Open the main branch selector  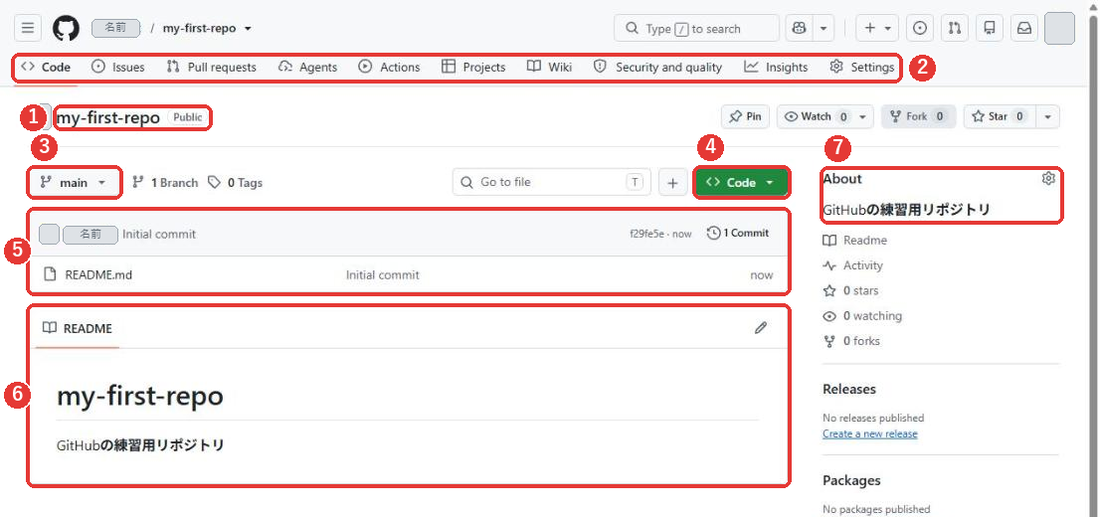coord(73,182)
